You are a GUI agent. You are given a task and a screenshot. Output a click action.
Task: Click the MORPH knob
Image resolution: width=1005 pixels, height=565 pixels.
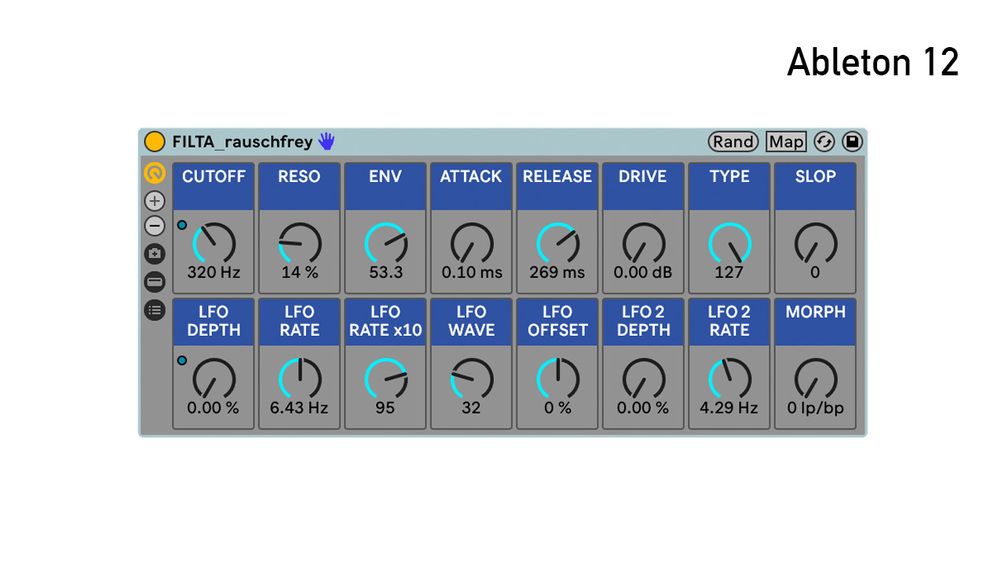[x=815, y=379]
